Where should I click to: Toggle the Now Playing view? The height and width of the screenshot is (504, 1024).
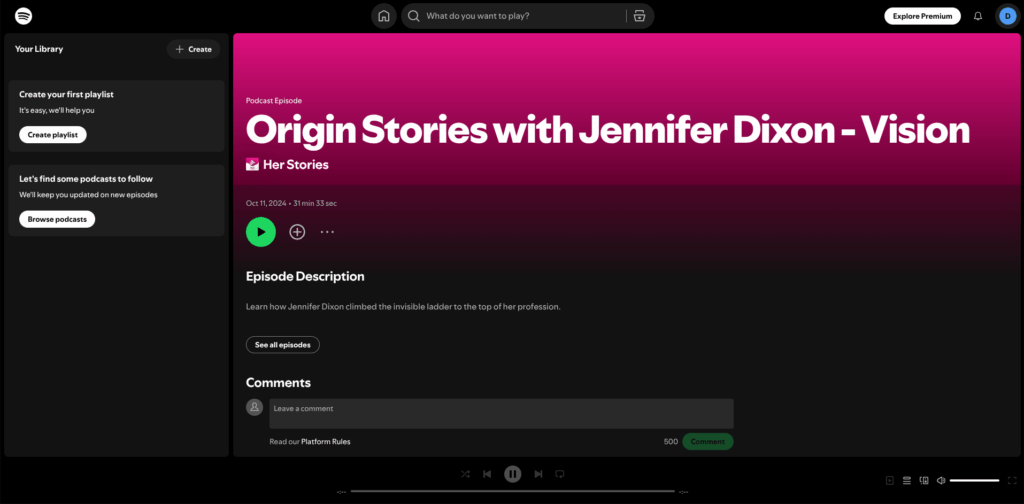click(890, 480)
